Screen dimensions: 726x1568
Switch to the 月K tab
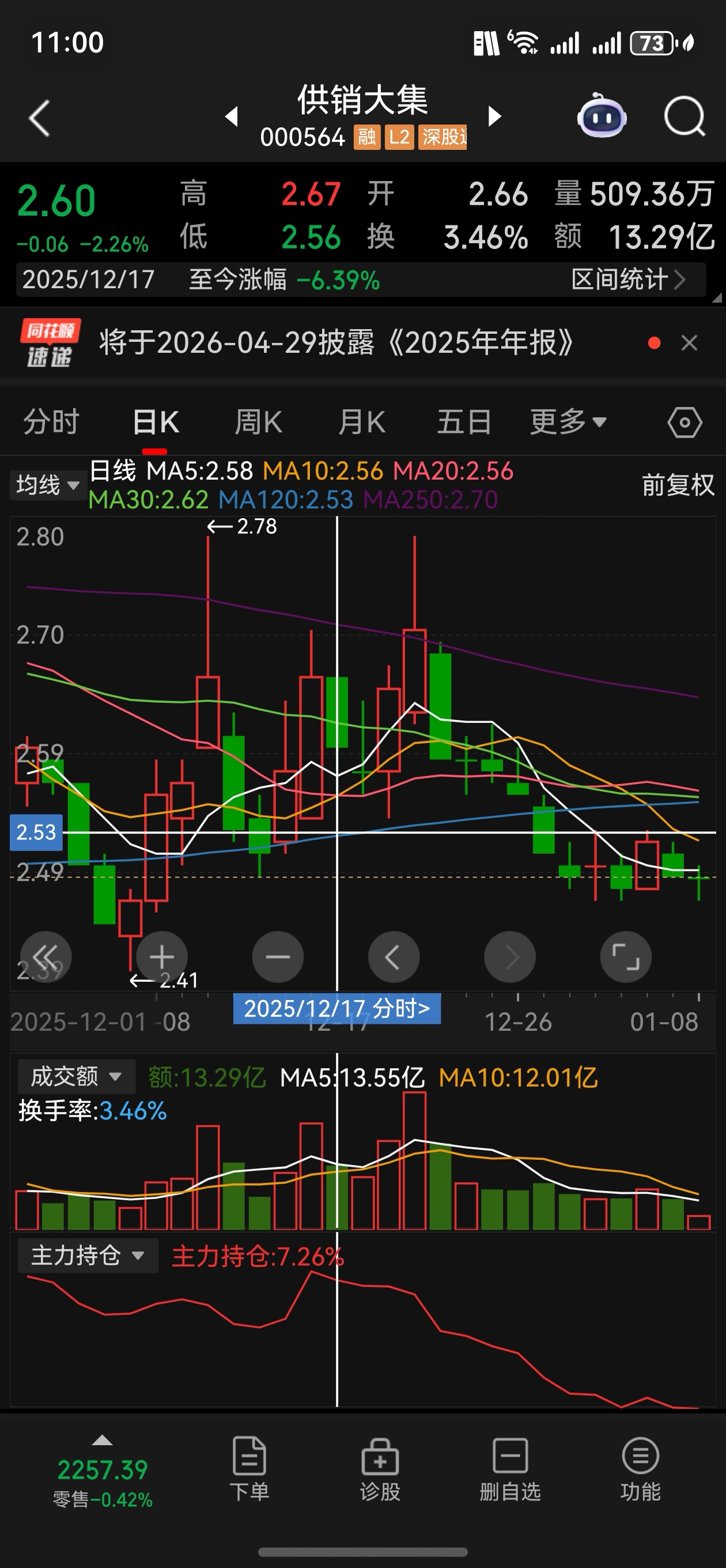(x=362, y=422)
